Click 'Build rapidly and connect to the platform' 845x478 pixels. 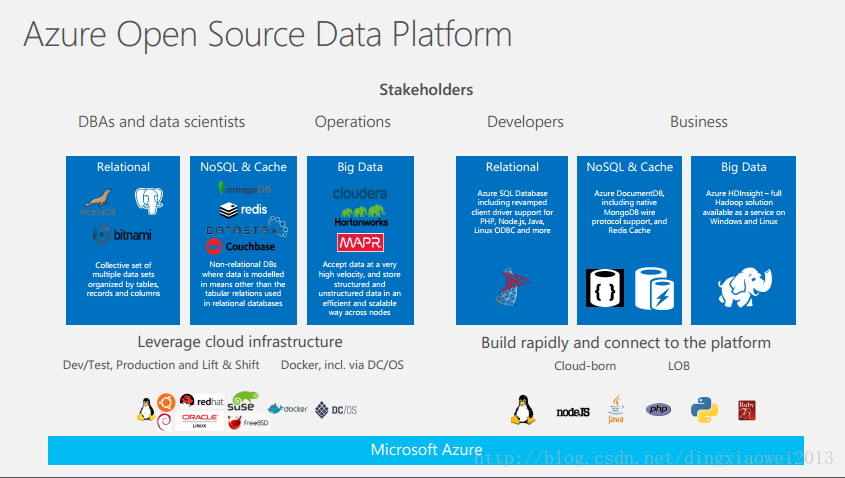[x=626, y=343]
